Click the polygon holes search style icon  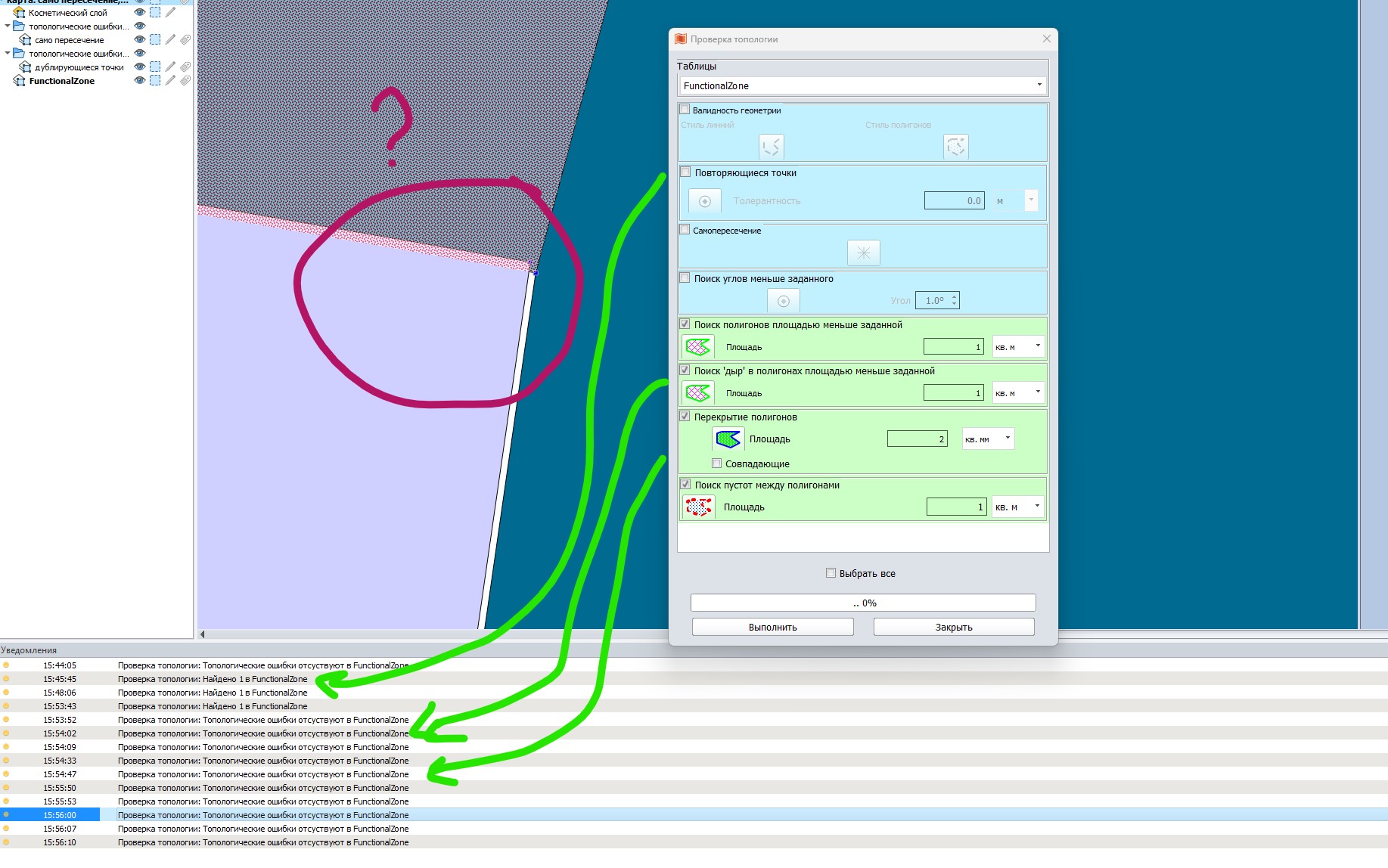click(697, 393)
